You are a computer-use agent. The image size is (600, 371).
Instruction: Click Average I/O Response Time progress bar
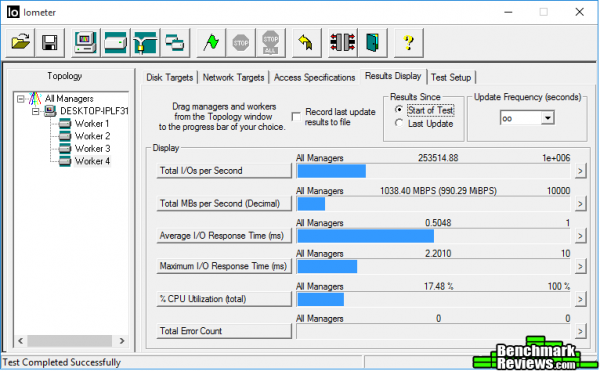433,236
